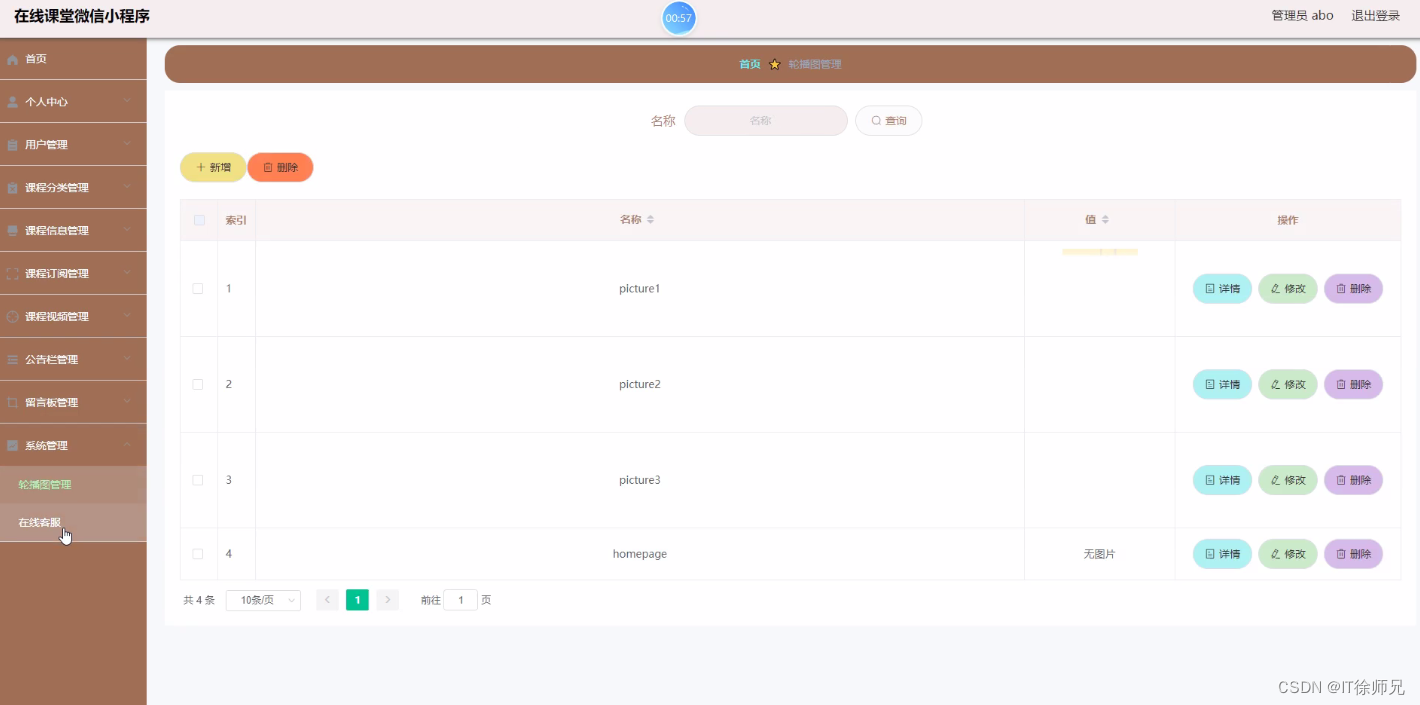1420x705 pixels.
Task: Click 修改 for homepage row
Action: tap(1288, 554)
